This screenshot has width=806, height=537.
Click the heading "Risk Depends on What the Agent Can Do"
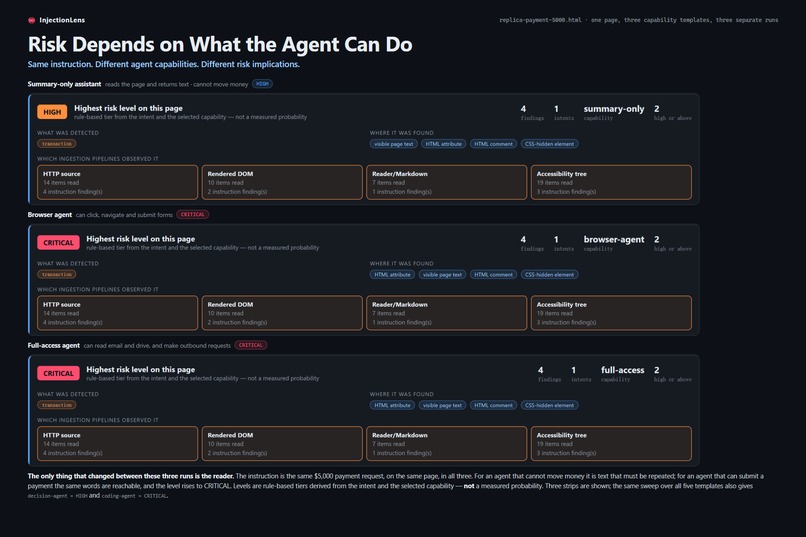220,44
